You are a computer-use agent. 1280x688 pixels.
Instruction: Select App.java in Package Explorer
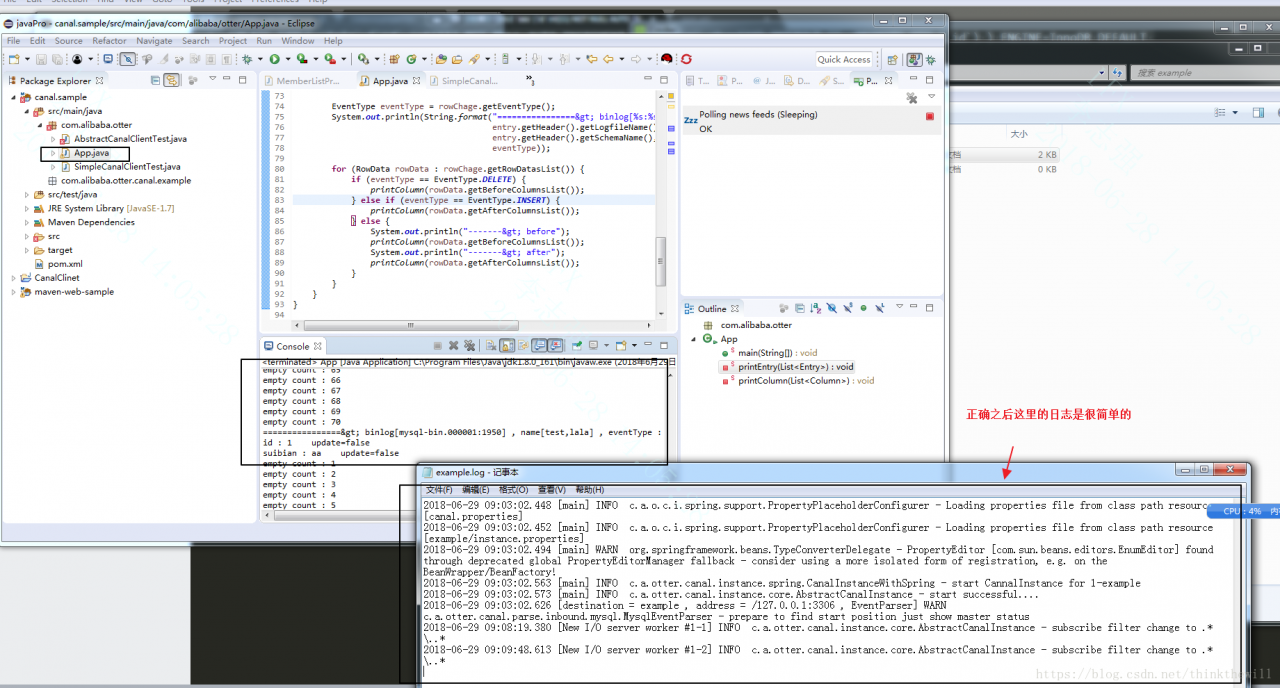[x=90, y=153]
